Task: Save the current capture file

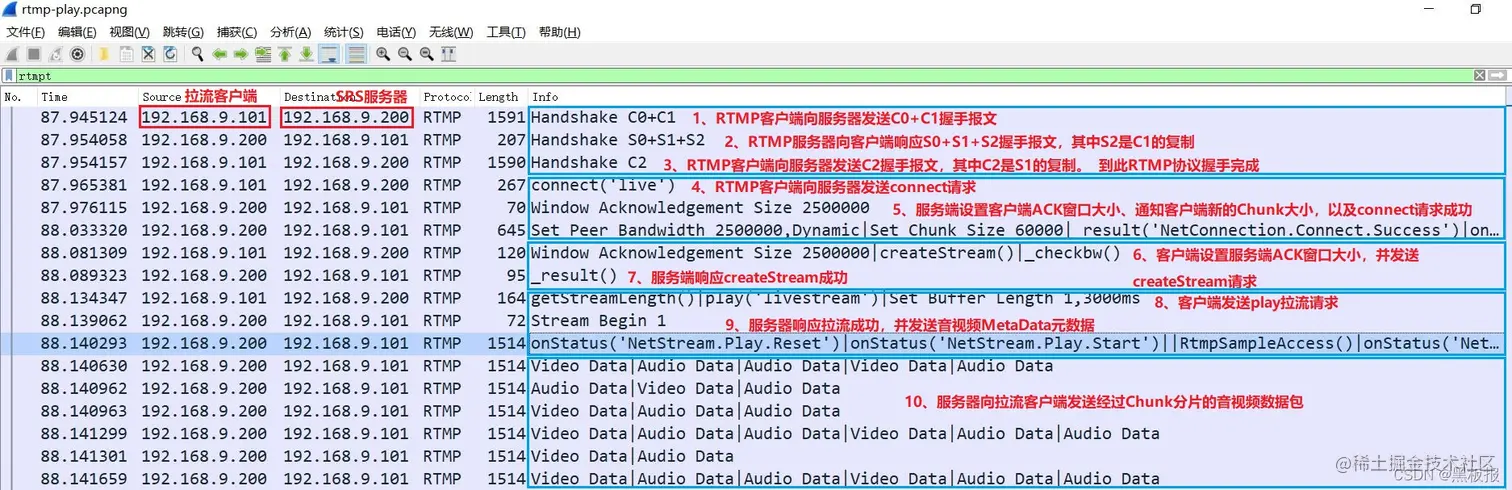Action: (x=127, y=54)
